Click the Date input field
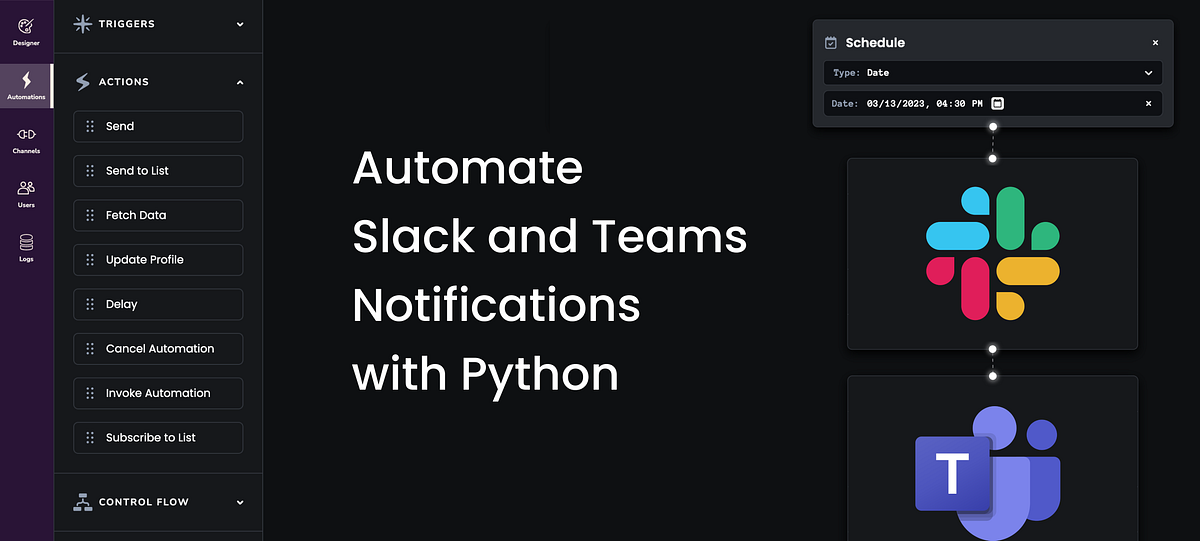 click(x=993, y=103)
